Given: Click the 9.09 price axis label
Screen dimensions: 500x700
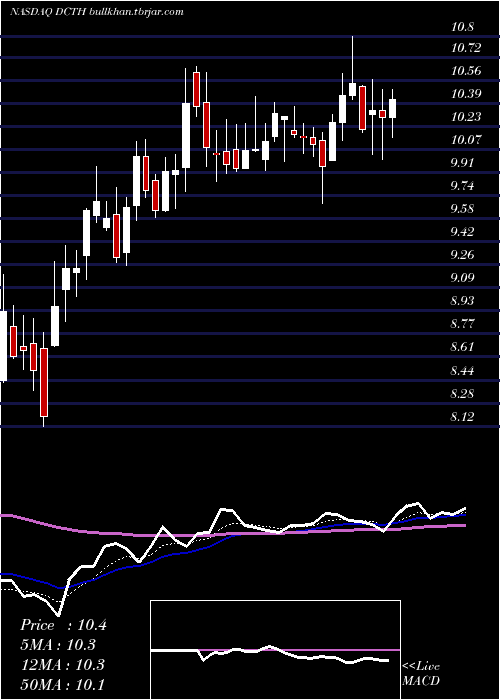Looking at the screenshot, I should point(462,277).
